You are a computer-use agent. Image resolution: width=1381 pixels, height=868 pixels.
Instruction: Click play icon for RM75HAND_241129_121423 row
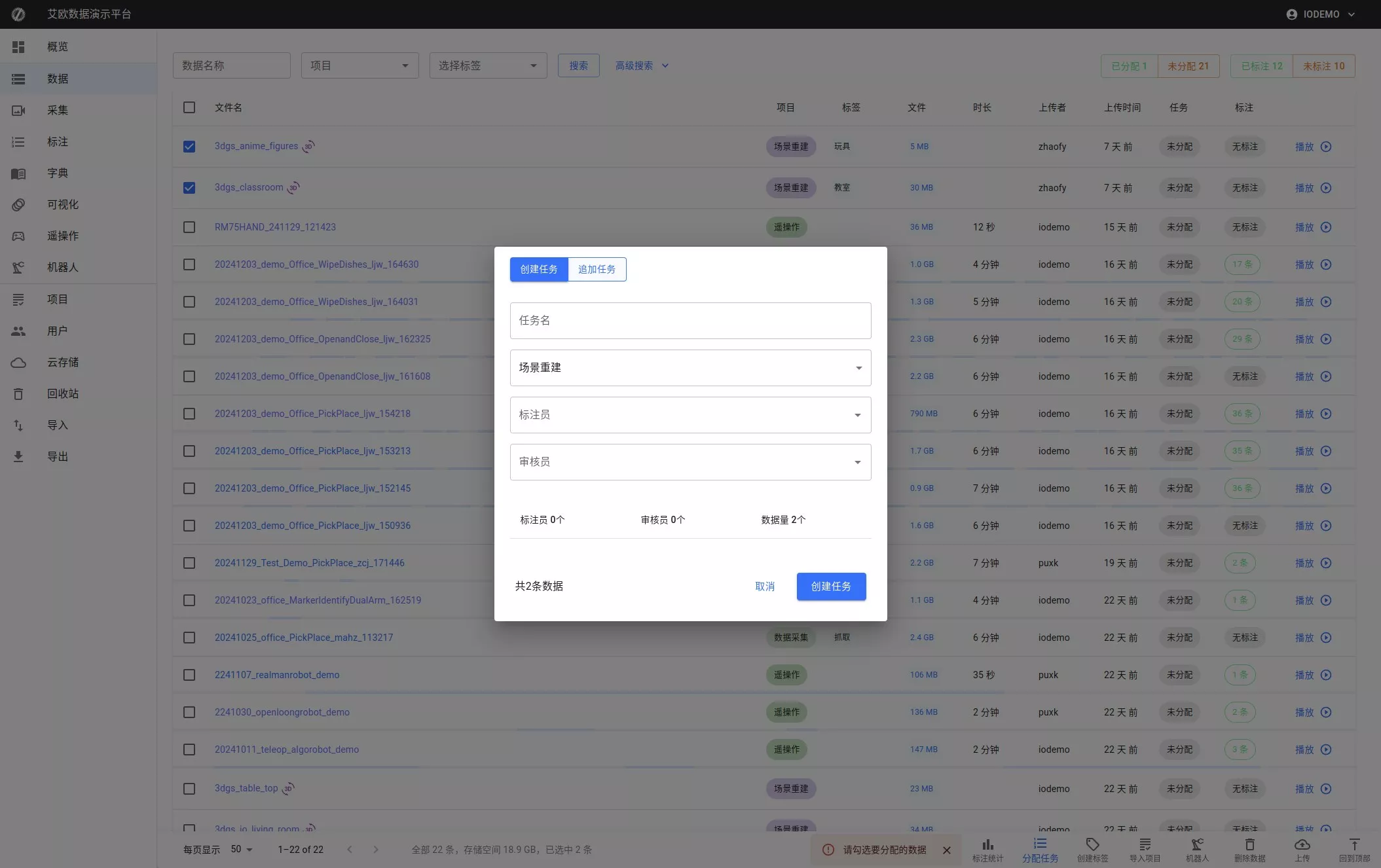tap(1326, 227)
